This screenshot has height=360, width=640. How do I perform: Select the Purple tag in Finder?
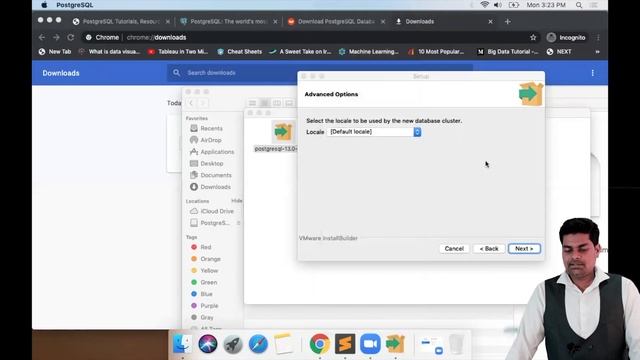[x=204, y=306]
